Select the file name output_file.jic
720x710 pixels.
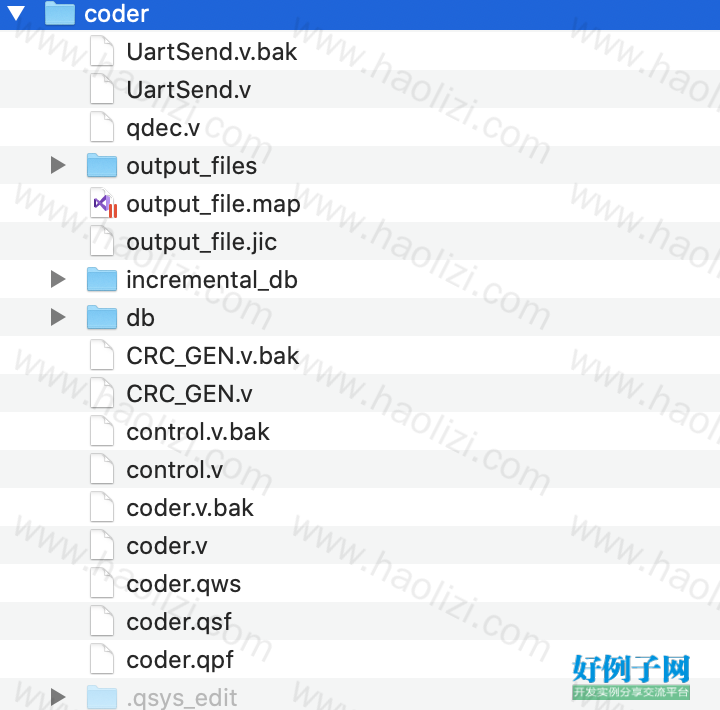coord(202,242)
